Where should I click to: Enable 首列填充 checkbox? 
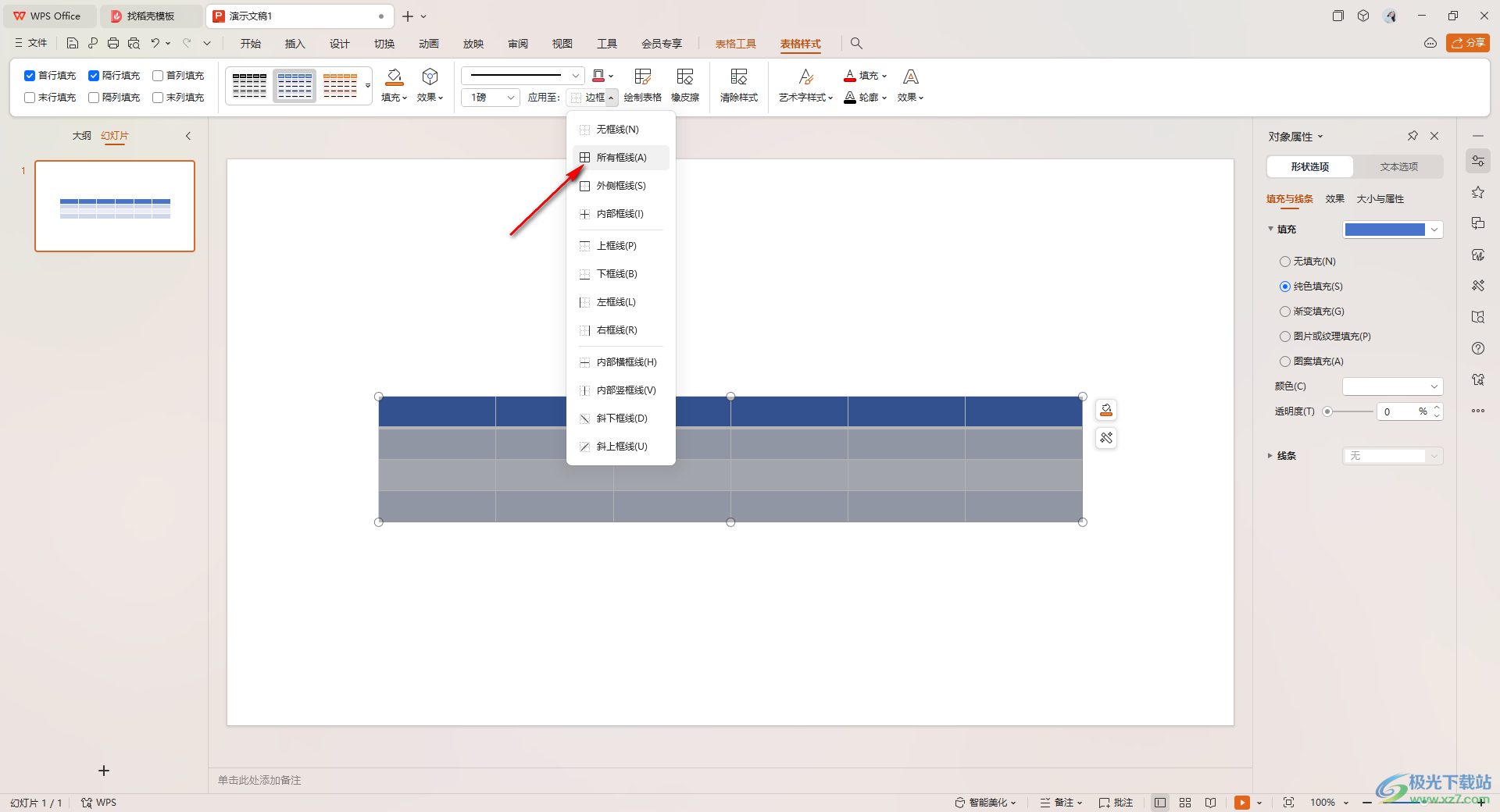click(x=158, y=76)
